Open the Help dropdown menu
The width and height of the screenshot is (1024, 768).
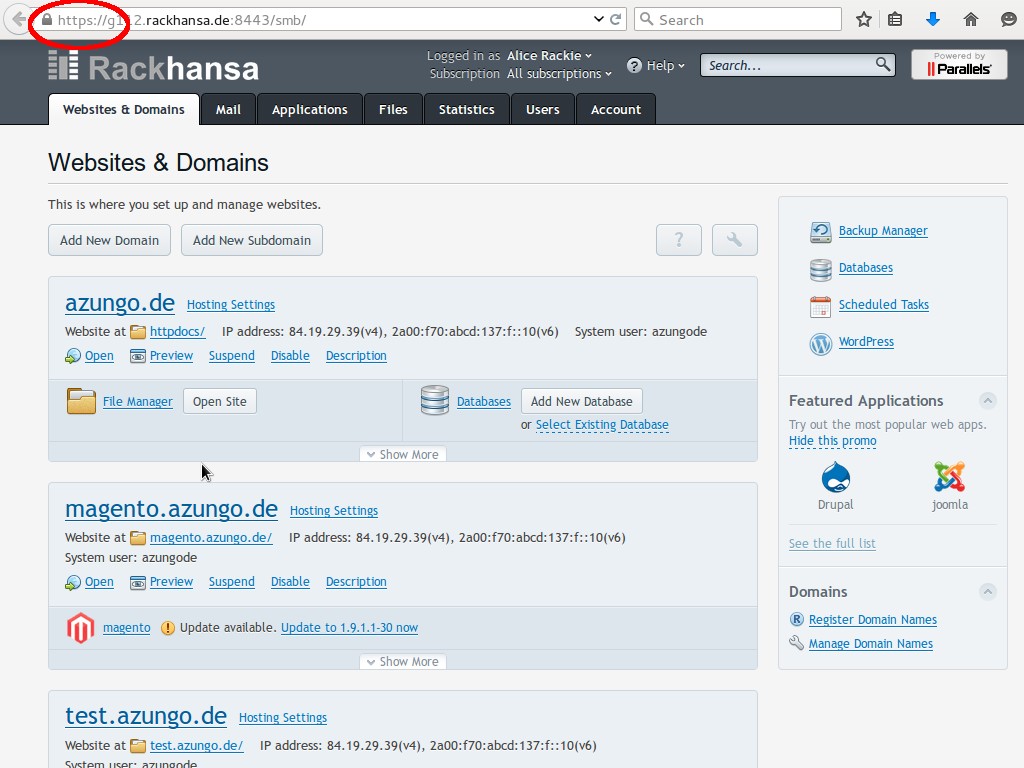tap(656, 65)
